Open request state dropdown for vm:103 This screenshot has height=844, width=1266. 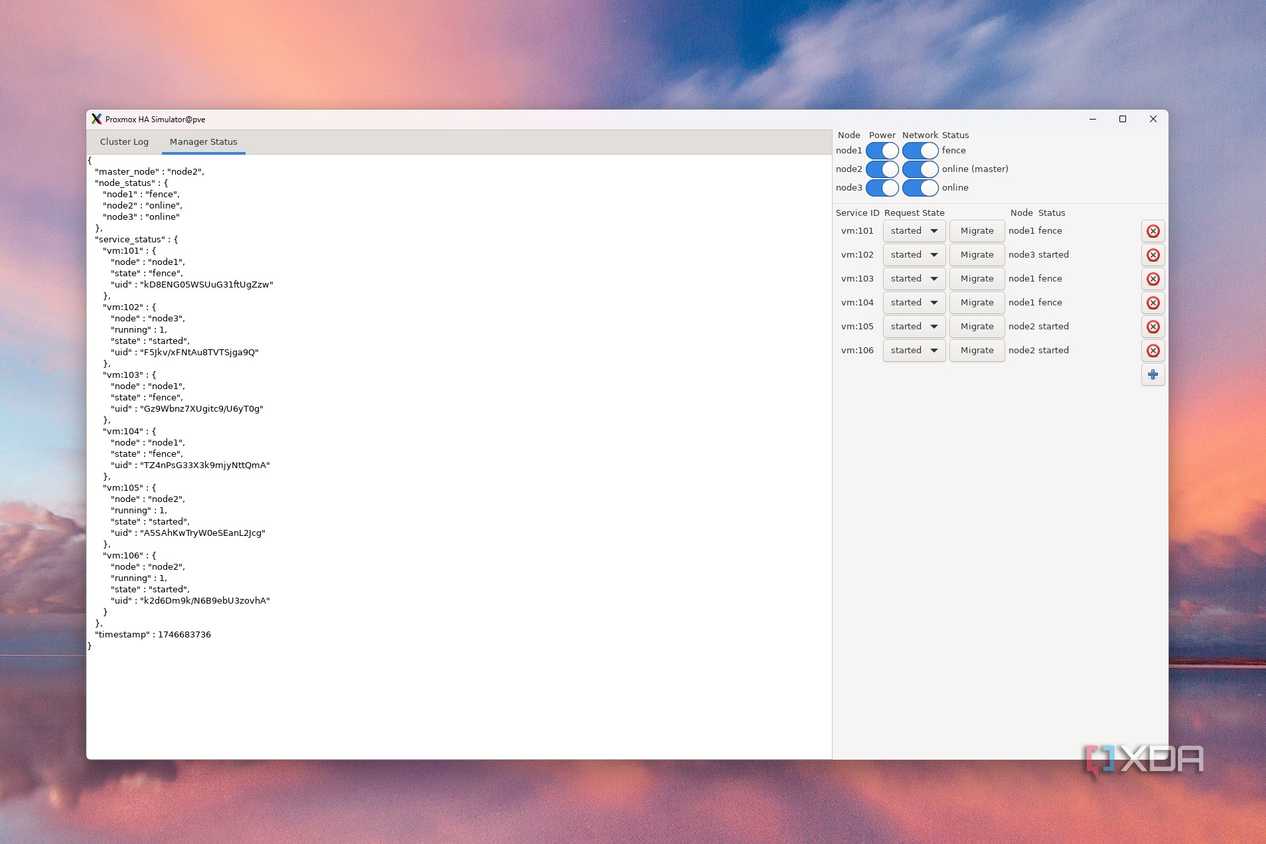tap(914, 279)
